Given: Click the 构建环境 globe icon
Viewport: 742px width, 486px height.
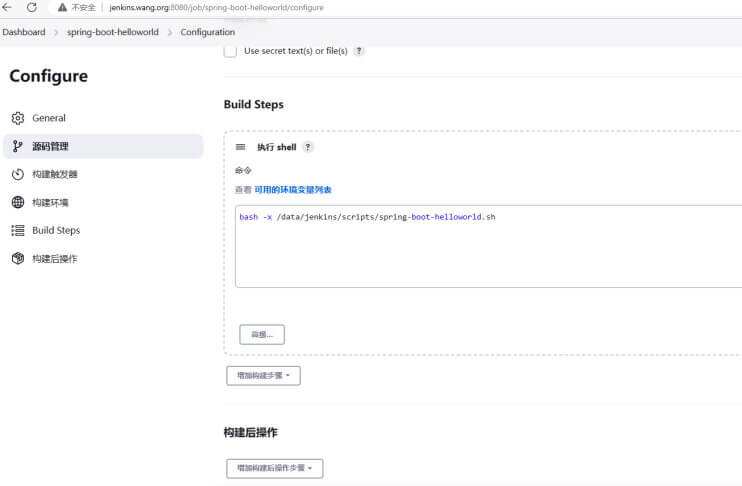Looking at the screenshot, I should pos(18,202).
